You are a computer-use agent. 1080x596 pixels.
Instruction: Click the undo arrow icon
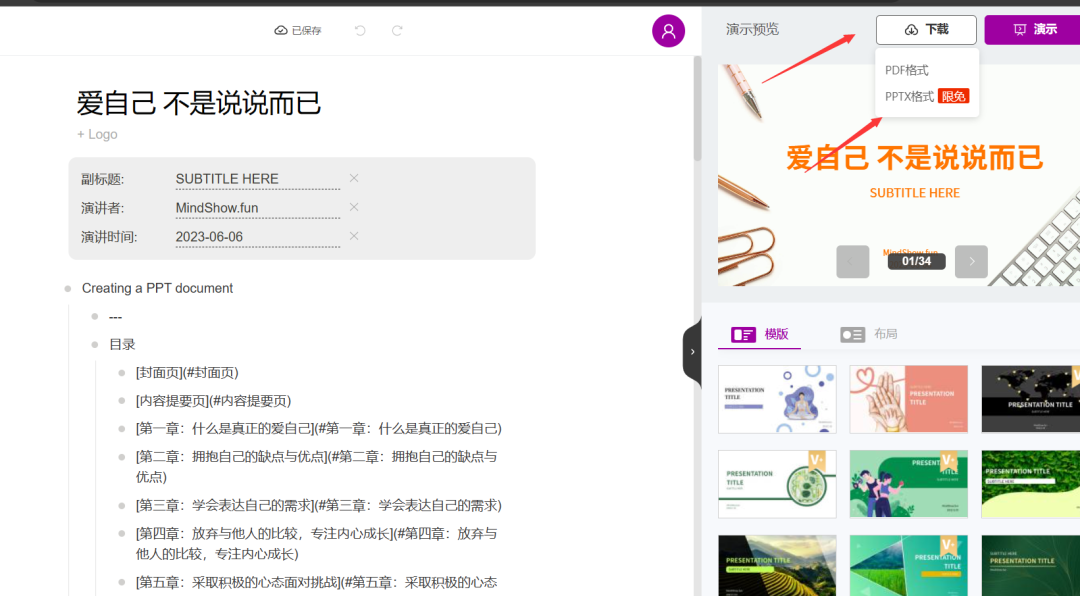point(359,30)
